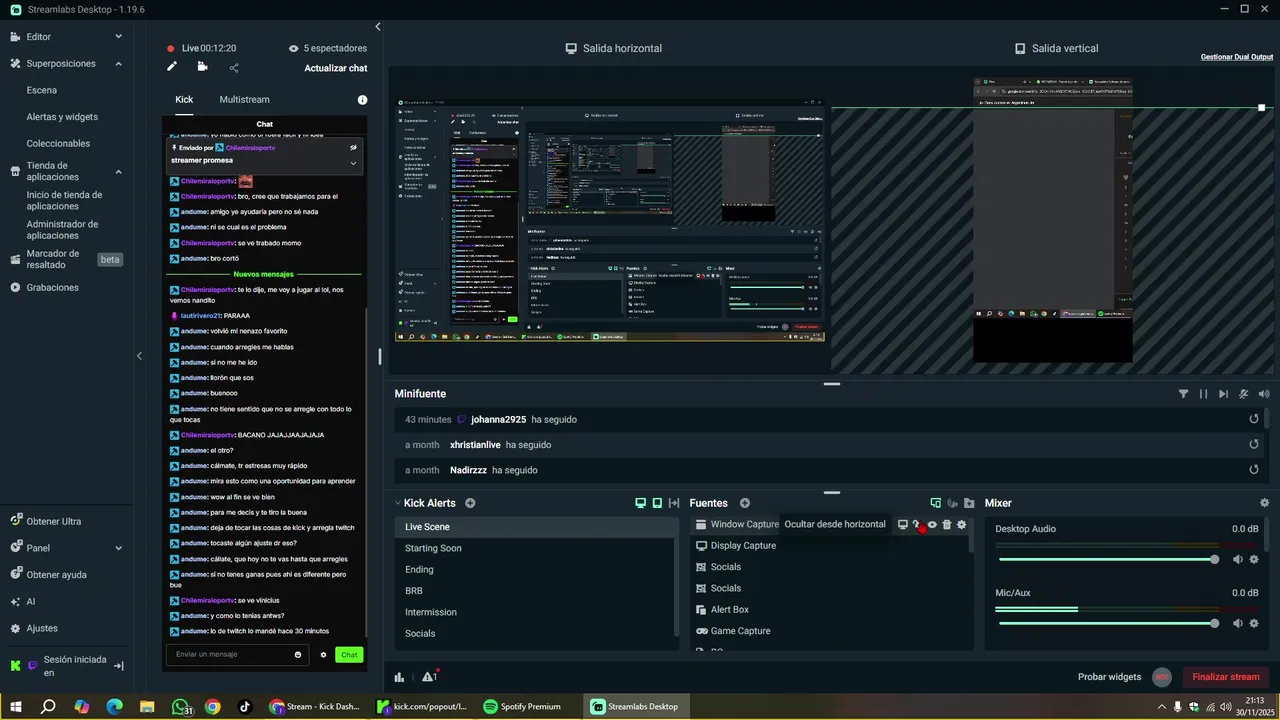This screenshot has width=1280, height=720.
Task: Expand the pinned streamer promesa message
Action: [x=353, y=162]
